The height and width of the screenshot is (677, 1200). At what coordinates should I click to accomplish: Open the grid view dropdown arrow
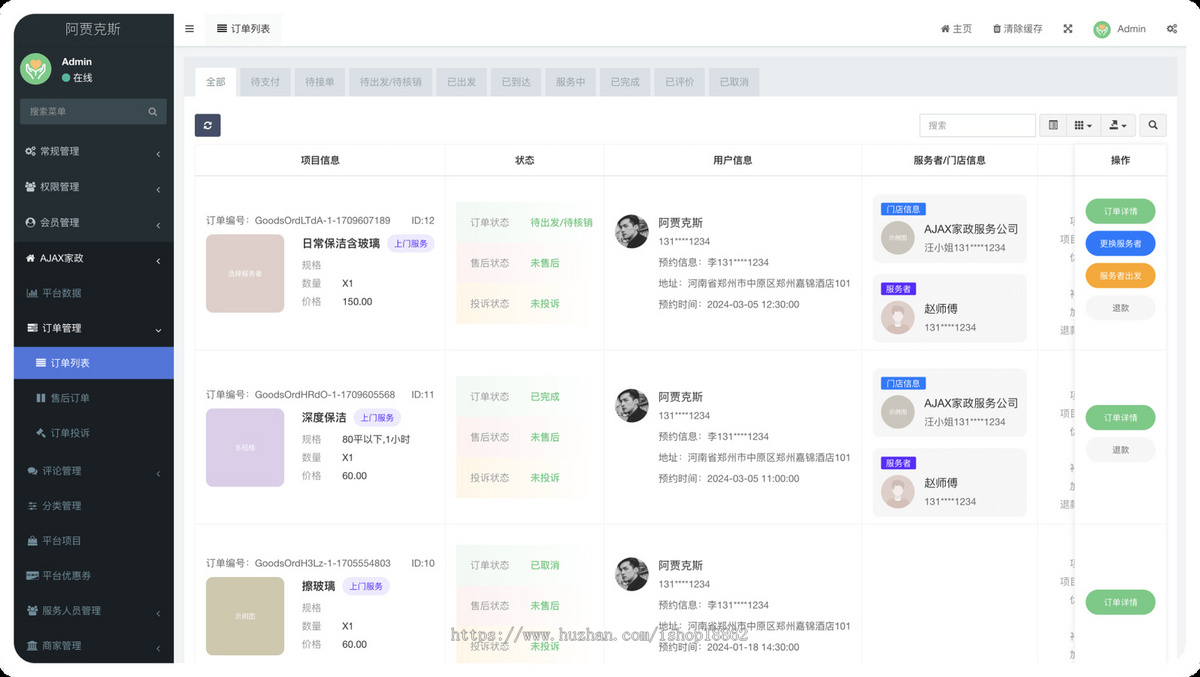click(x=1090, y=124)
